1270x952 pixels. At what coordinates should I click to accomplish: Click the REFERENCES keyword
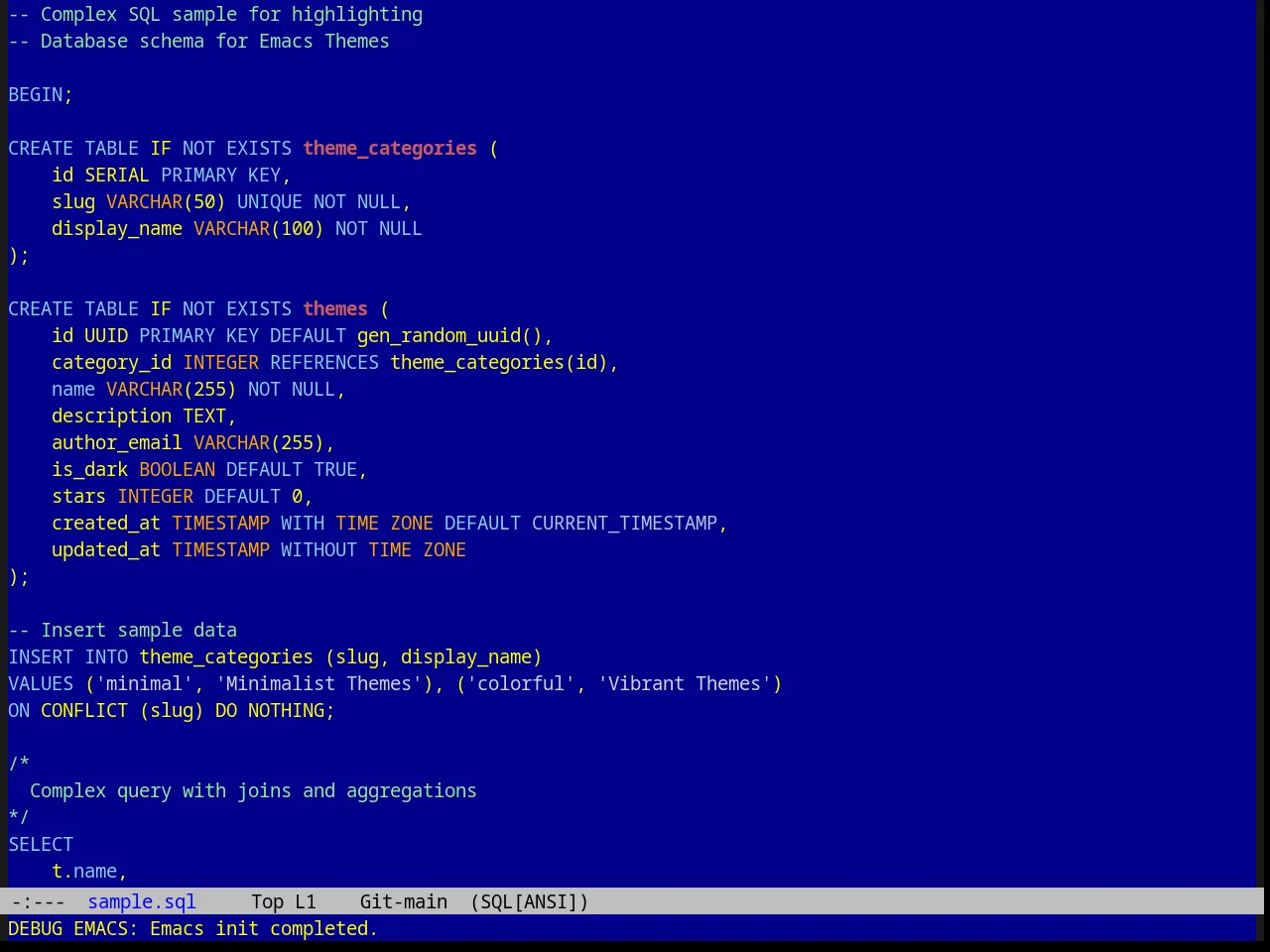(324, 362)
